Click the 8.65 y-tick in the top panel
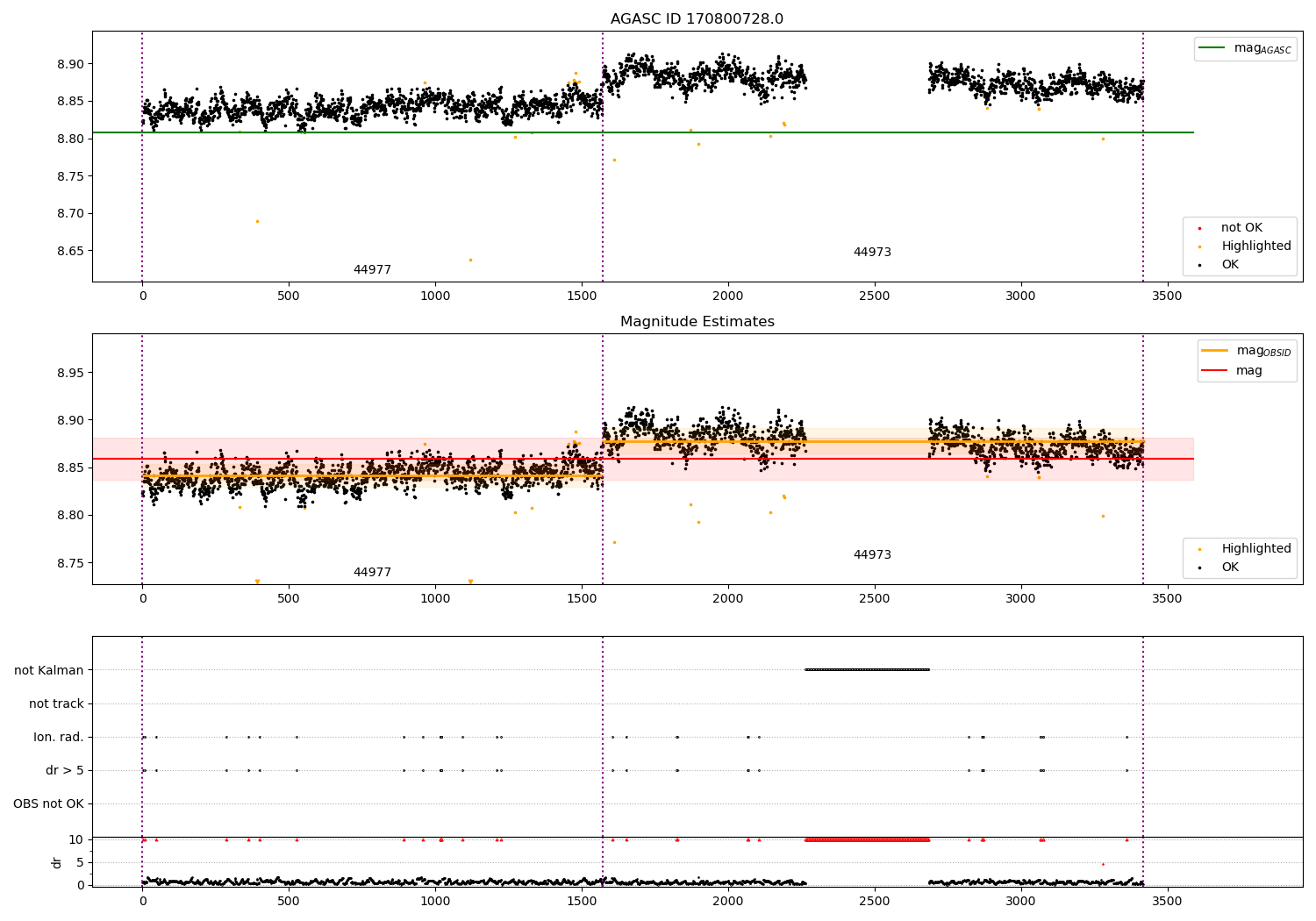This screenshot has width=1316, height=921. pyautogui.click(x=70, y=251)
